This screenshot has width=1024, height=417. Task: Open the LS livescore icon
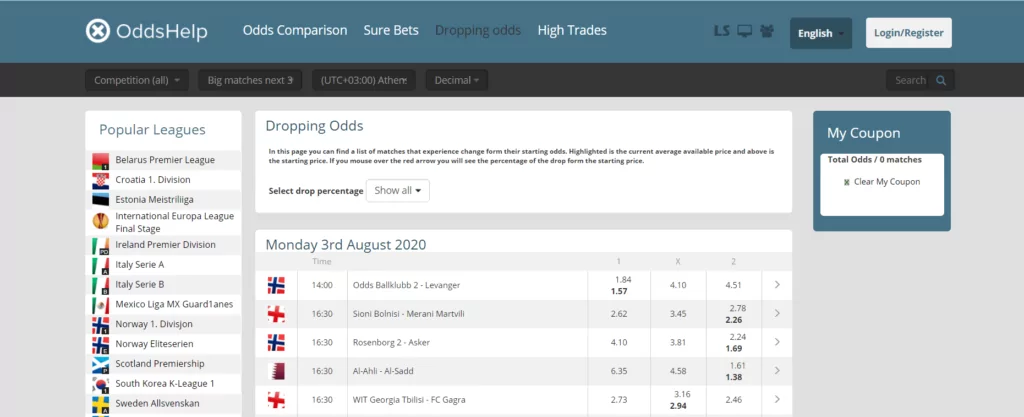pyautogui.click(x=722, y=31)
